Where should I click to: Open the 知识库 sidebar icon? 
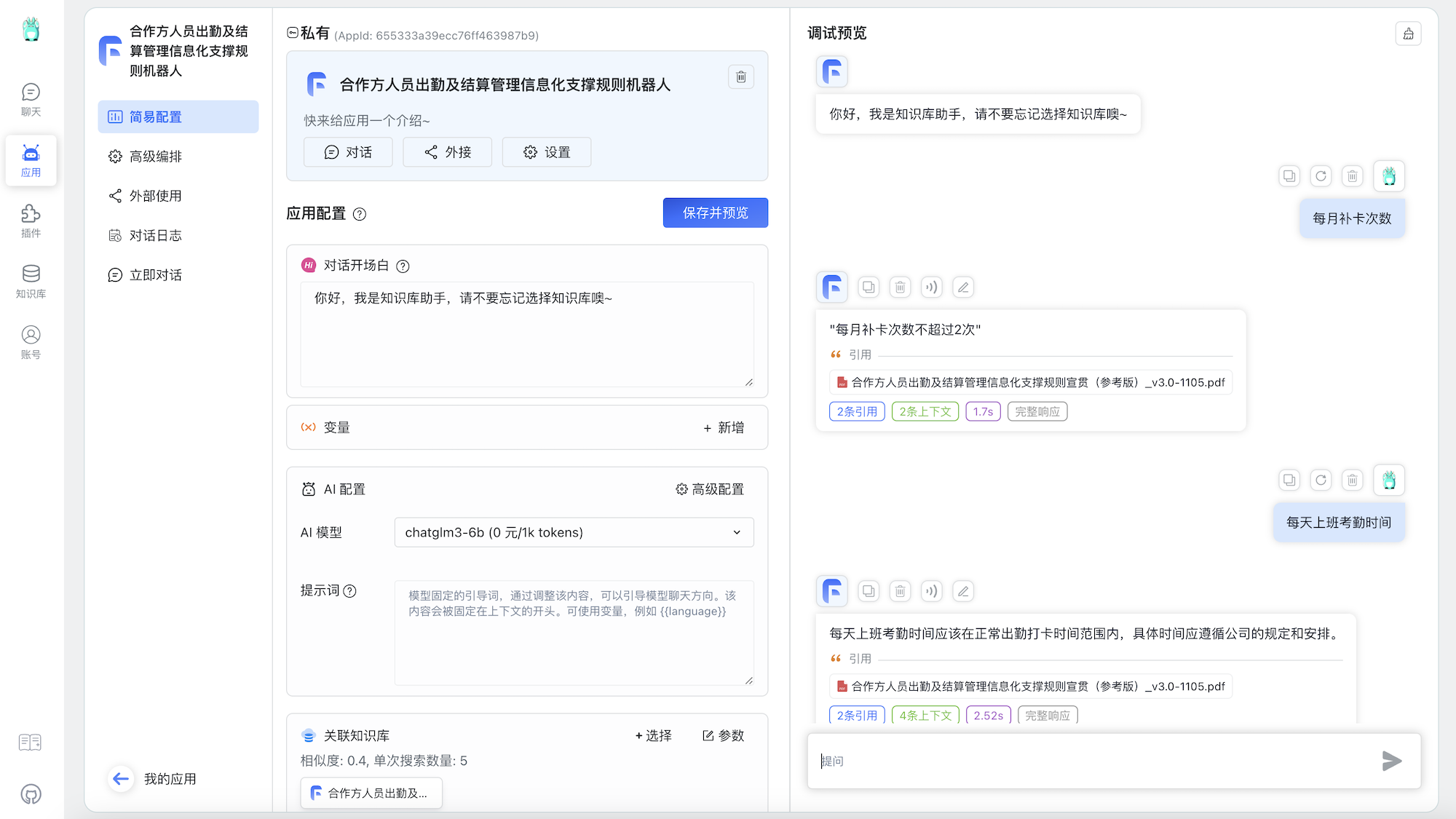pos(31,281)
